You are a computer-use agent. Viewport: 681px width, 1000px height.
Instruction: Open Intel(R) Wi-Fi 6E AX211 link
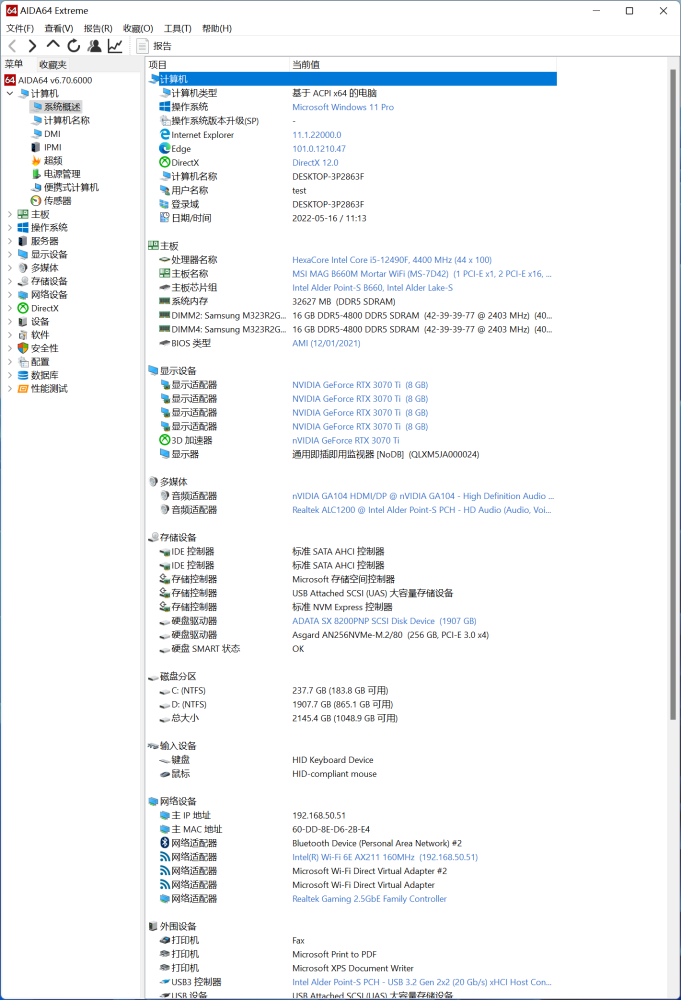click(x=384, y=857)
